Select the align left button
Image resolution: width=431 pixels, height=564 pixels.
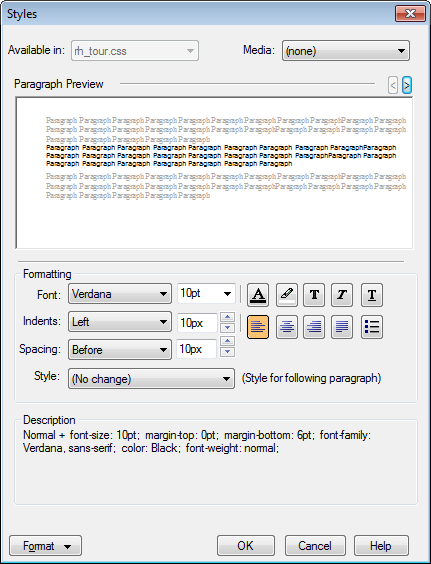[x=258, y=327]
